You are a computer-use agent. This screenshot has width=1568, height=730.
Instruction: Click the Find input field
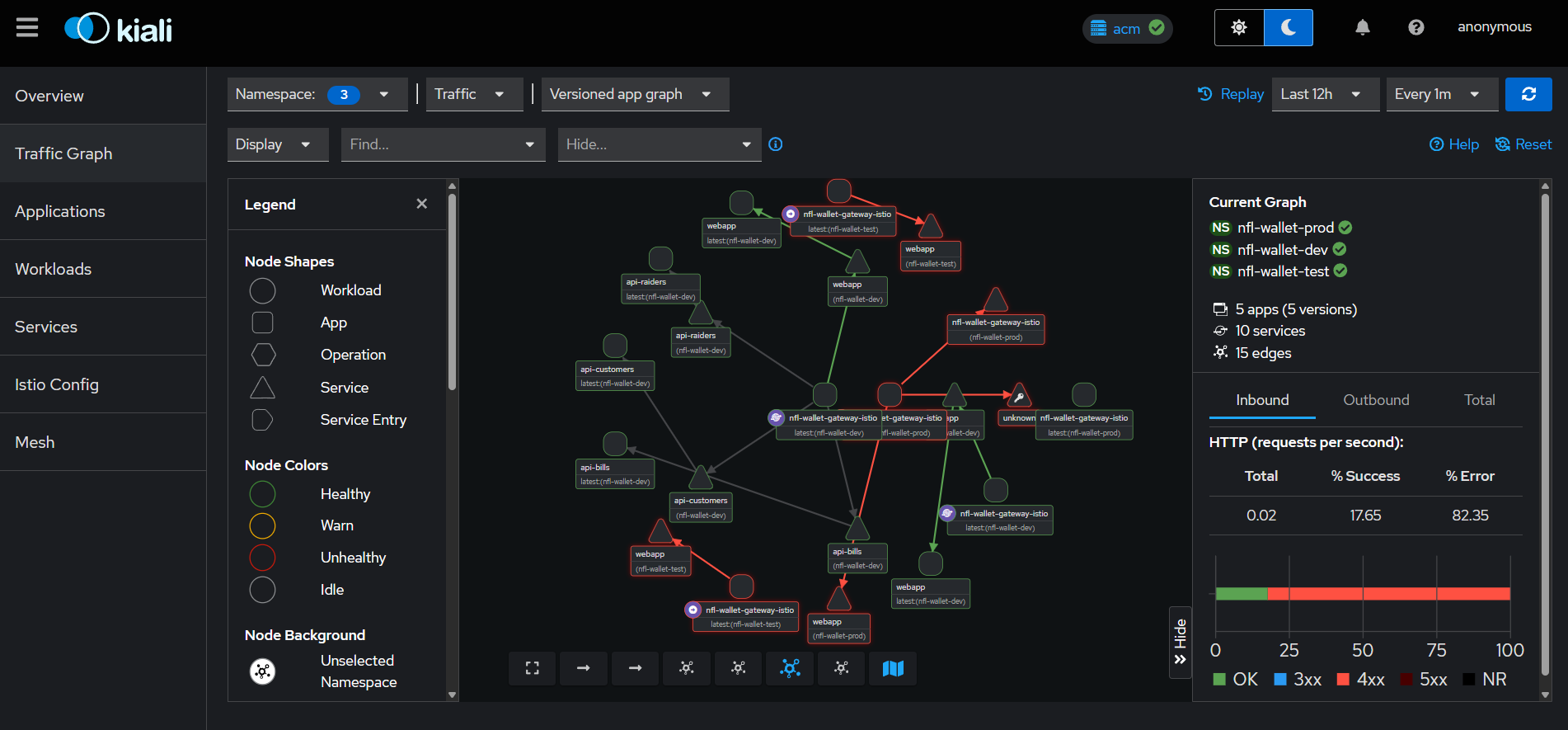pos(433,144)
